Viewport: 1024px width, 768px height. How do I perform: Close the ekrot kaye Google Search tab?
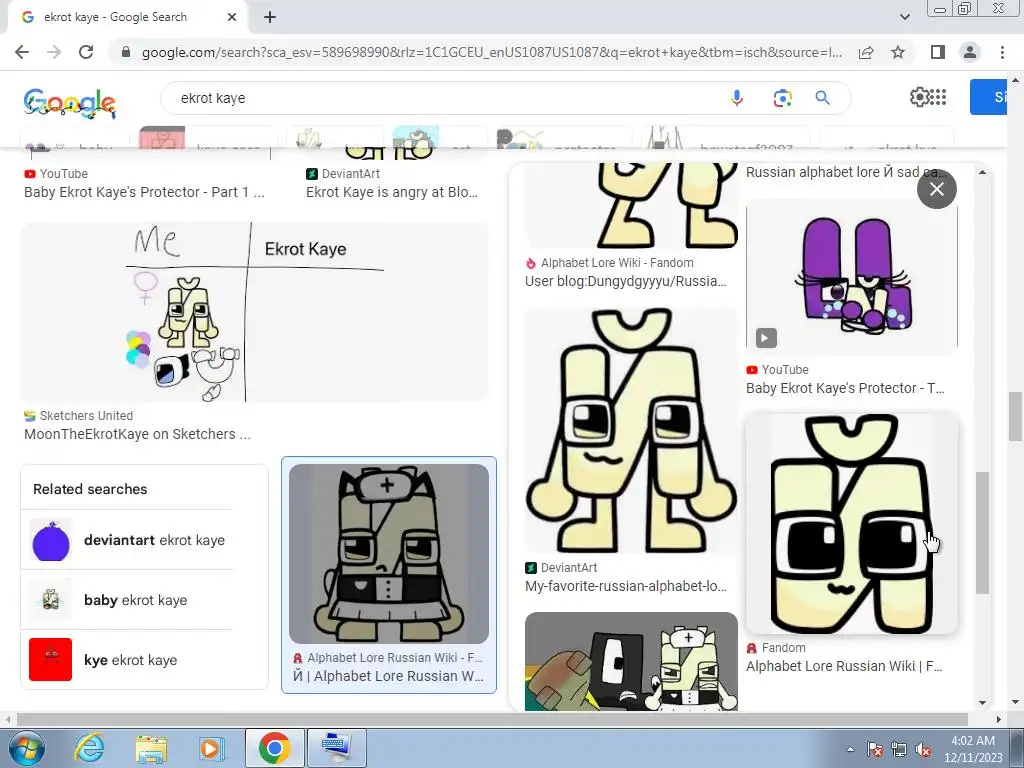click(232, 17)
